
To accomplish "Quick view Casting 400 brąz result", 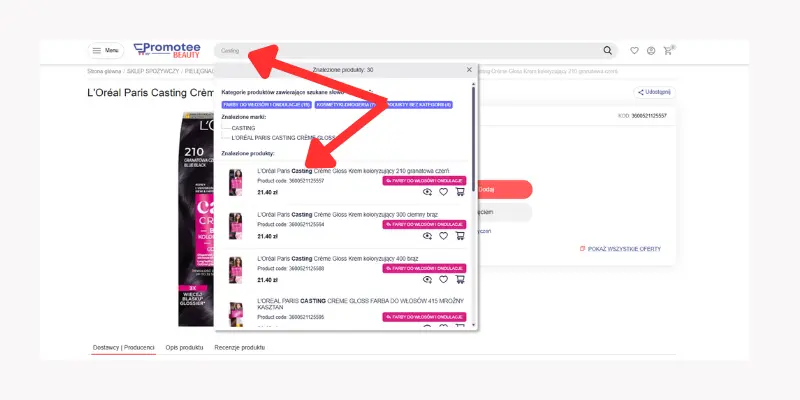I will tap(428, 280).
